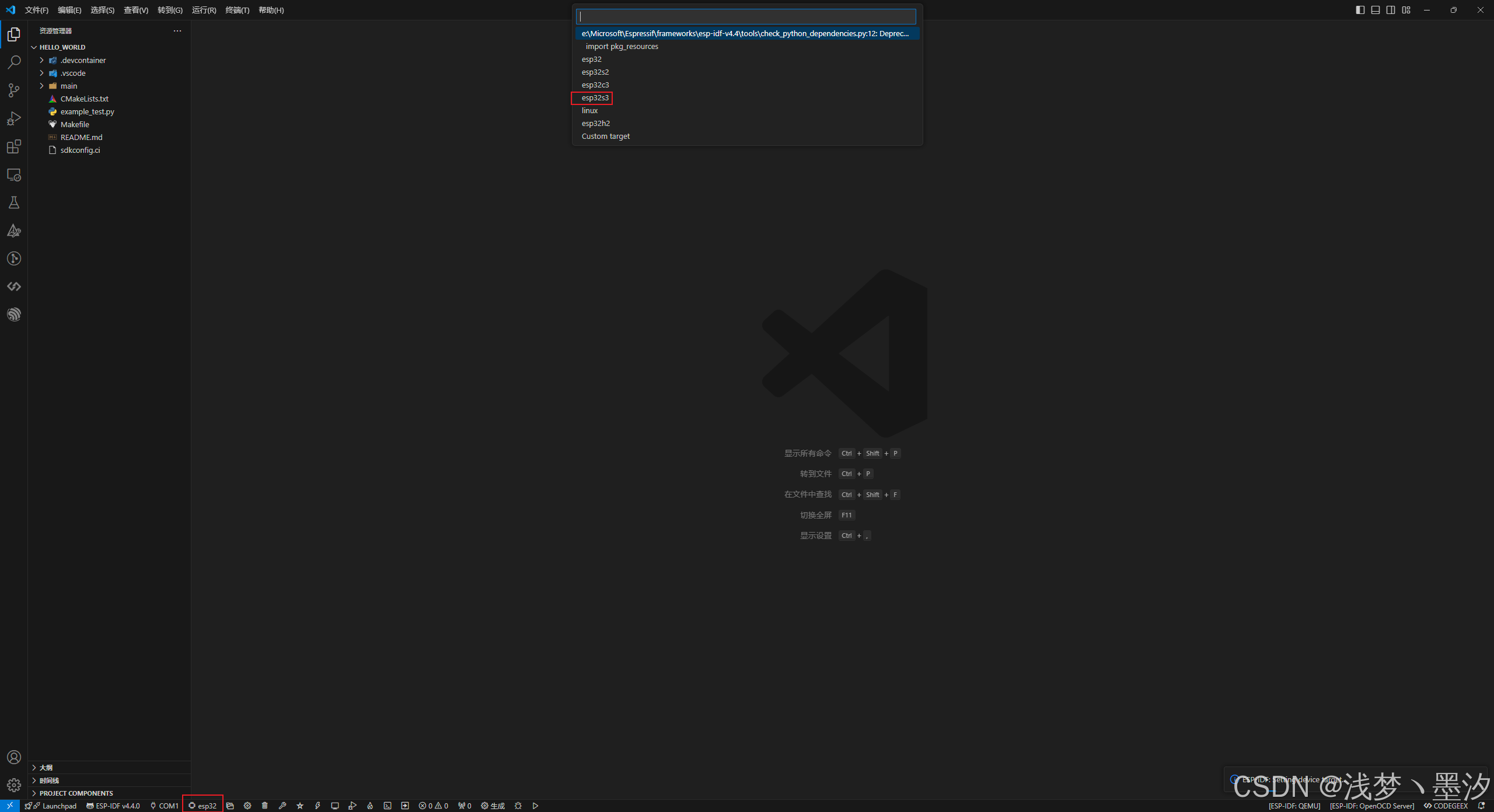Toggle the secondary sidebar layout button
Image resolution: width=1494 pixels, height=812 pixels.
click(1391, 10)
